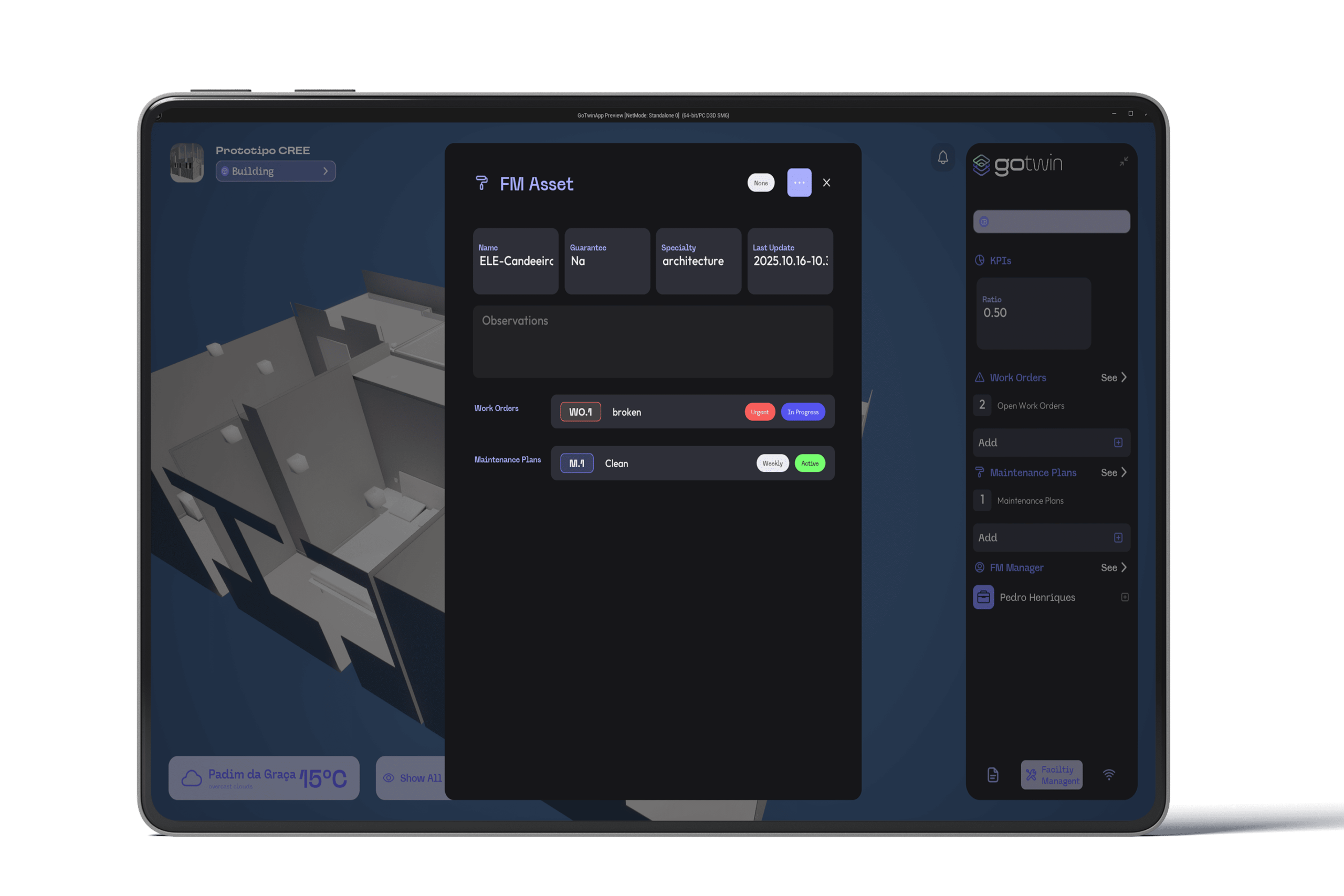Click the Prototipo CREE building thumbnail

[x=187, y=163]
